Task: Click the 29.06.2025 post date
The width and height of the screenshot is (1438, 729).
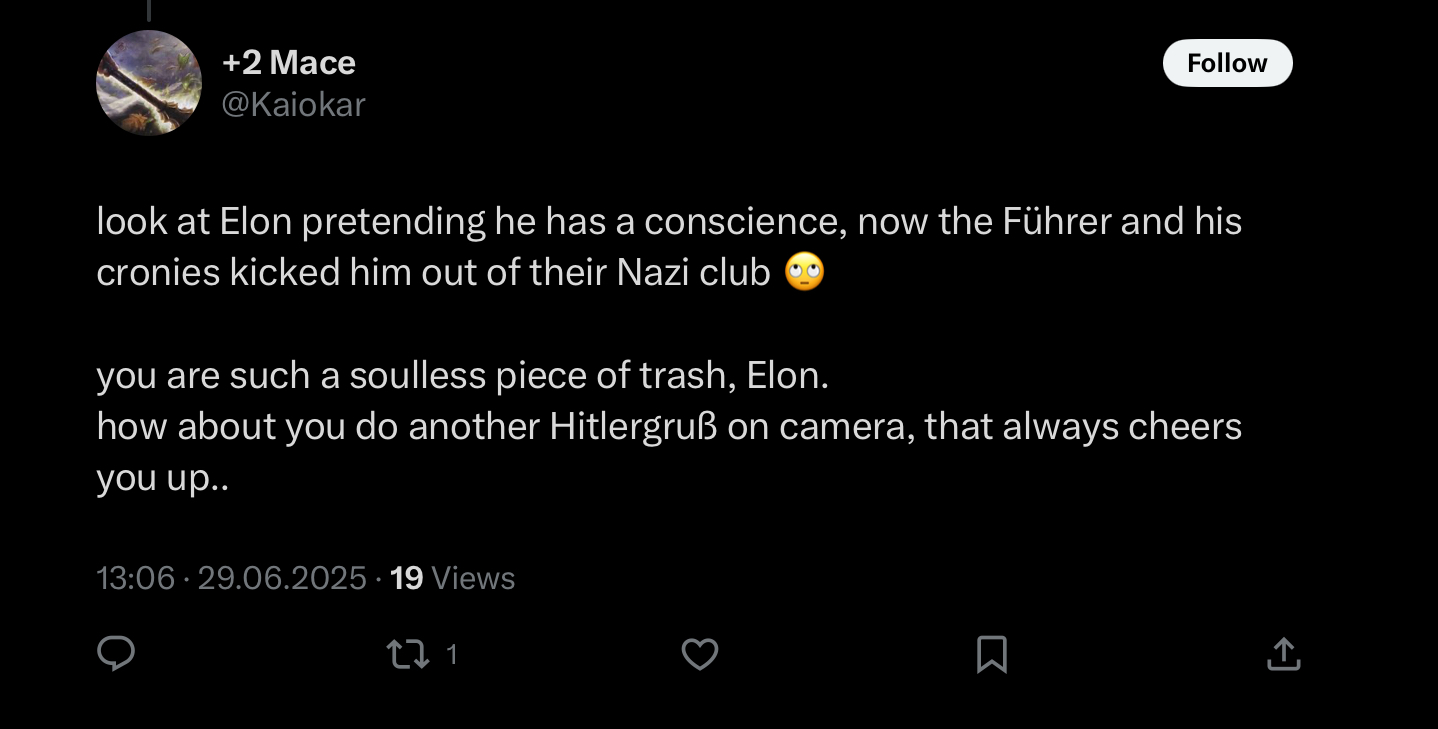Action: (x=282, y=578)
